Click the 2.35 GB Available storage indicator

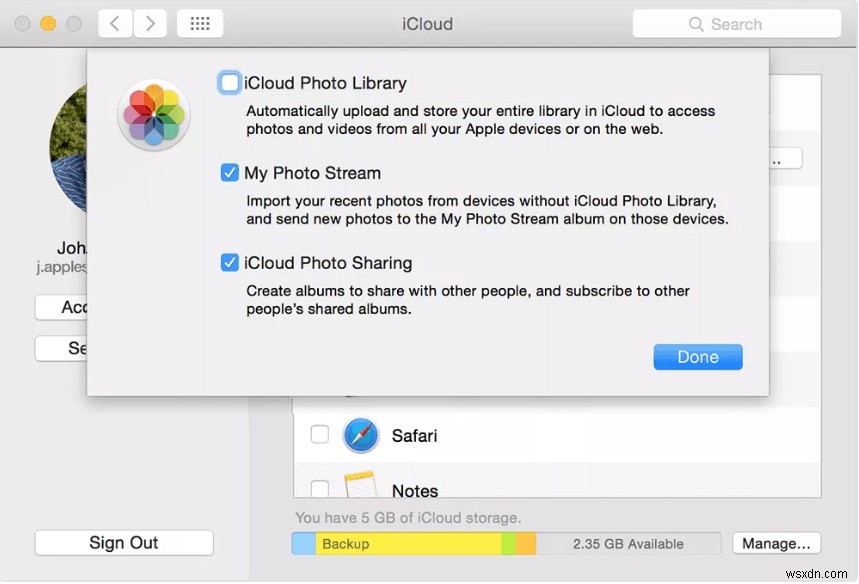click(x=629, y=543)
